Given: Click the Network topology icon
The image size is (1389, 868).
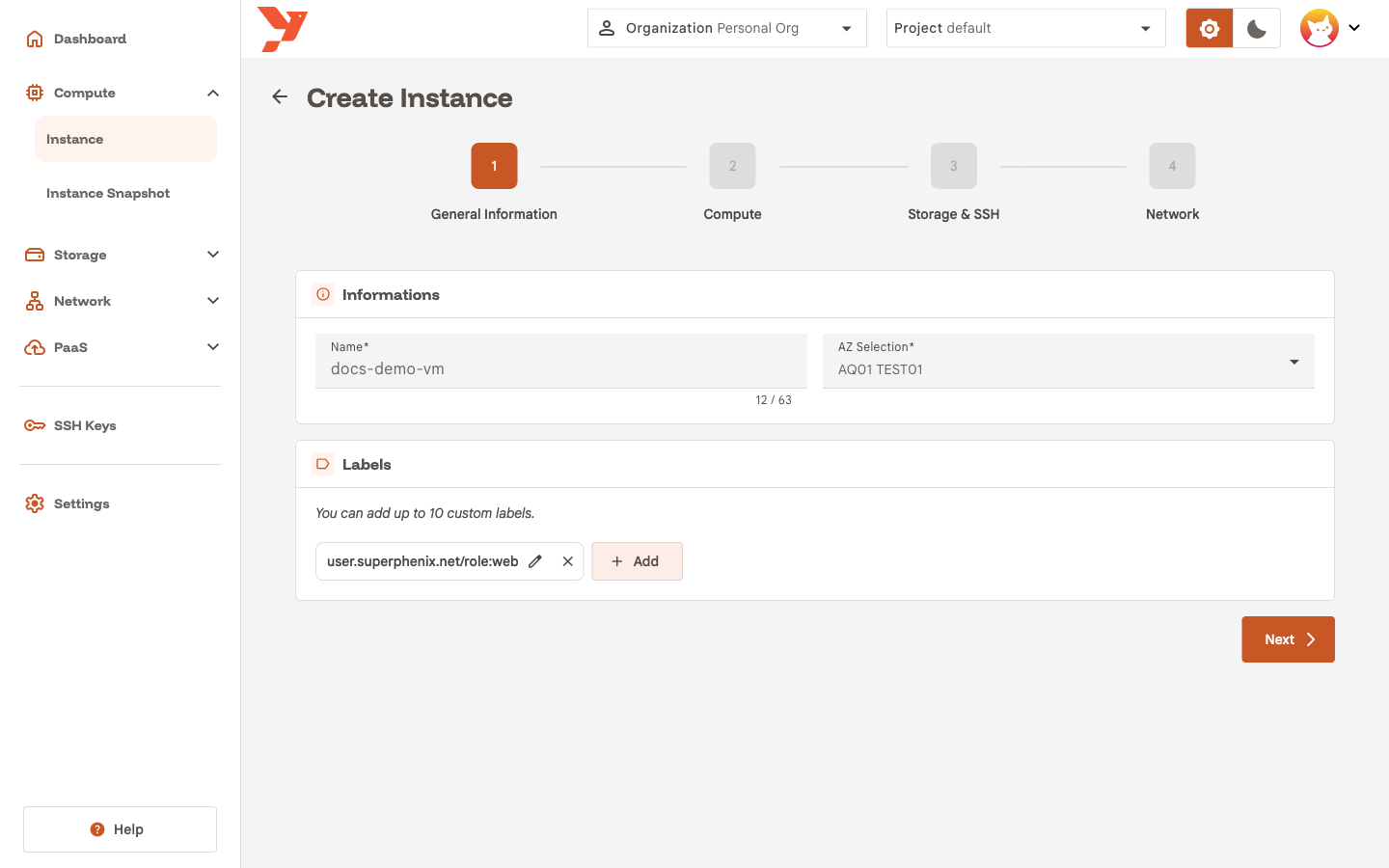Looking at the screenshot, I should click(x=35, y=301).
